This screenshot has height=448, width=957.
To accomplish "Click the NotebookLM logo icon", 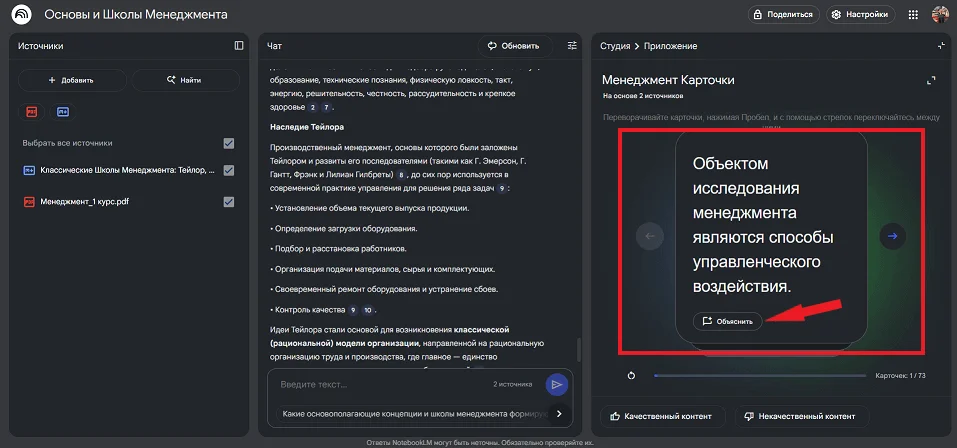I will (21, 15).
